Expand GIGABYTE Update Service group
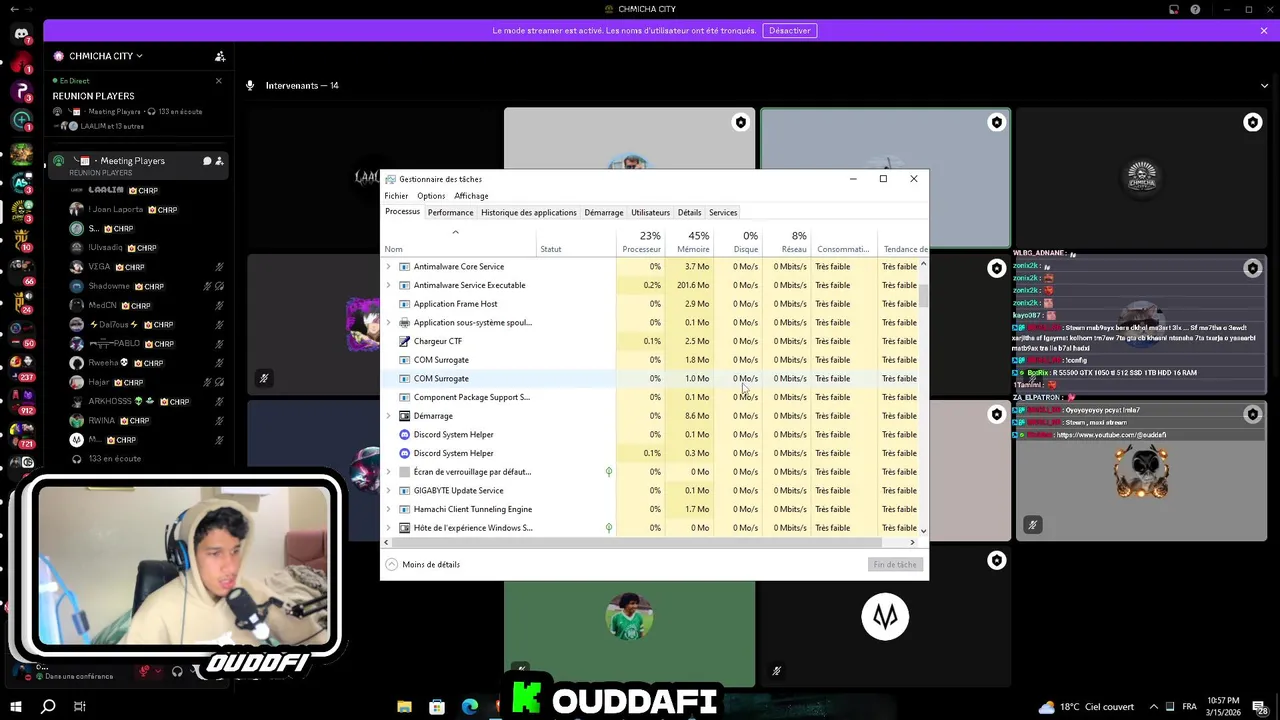The width and height of the screenshot is (1280, 720). pyautogui.click(x=389, y=490)
